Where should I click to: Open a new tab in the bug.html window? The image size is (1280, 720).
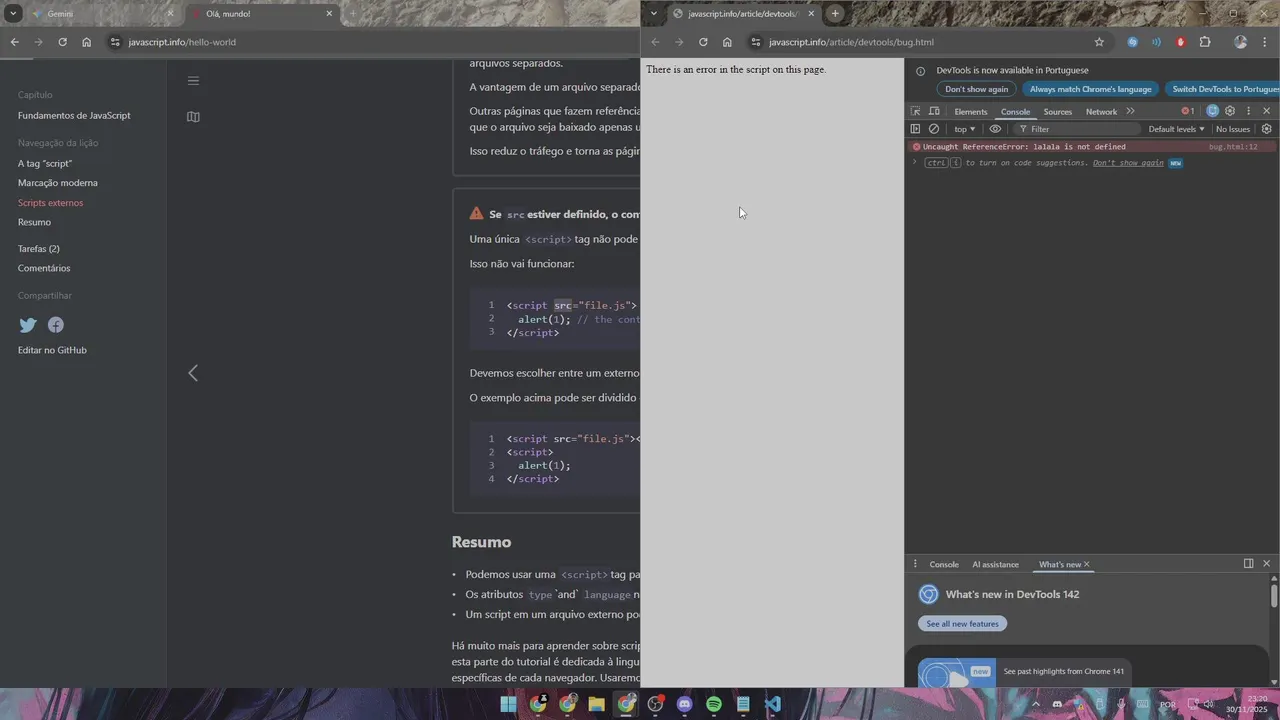(x=835, y=14)
